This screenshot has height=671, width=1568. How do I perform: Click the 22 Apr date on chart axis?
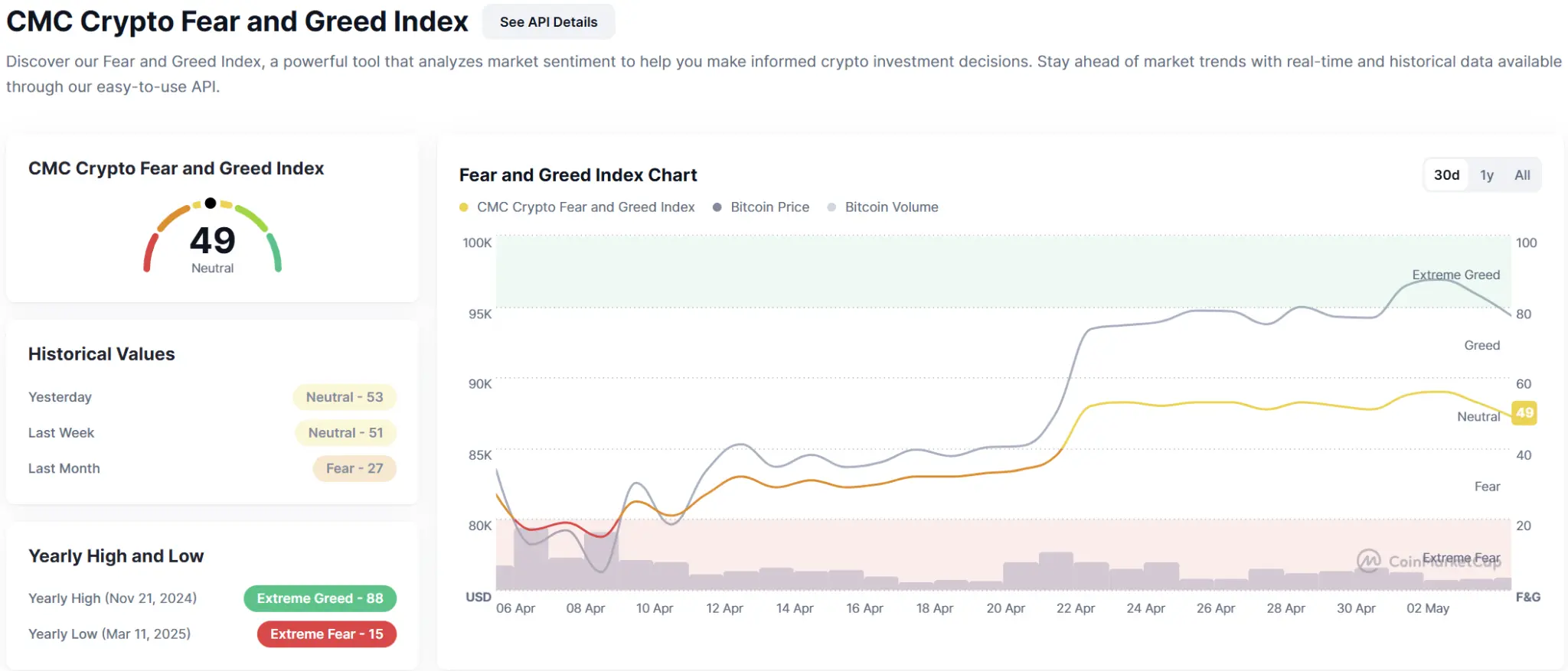coord(1075,608)
